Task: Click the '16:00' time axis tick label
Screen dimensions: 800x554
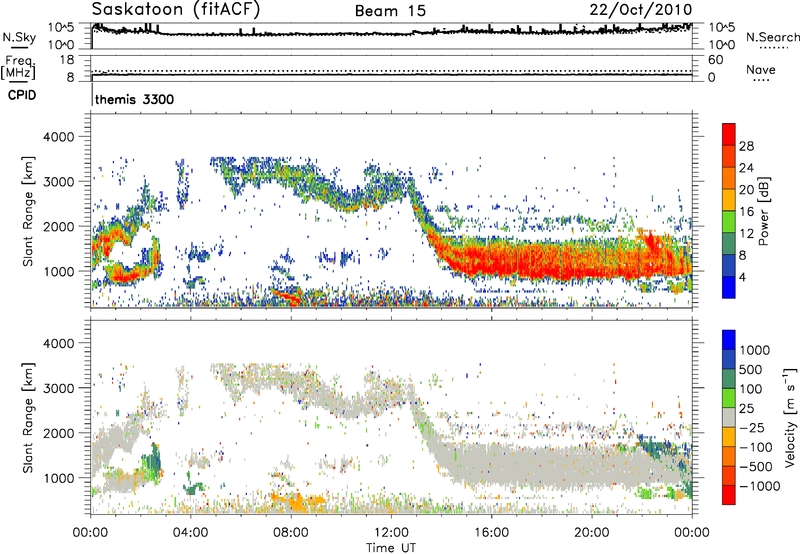Action: coord(491,533)
